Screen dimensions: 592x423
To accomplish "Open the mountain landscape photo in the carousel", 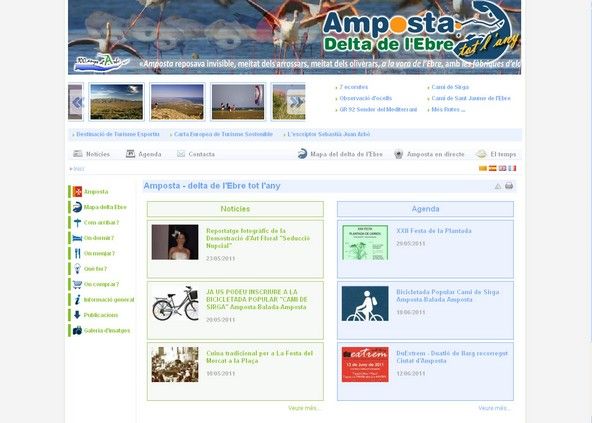I will (117, 102).
